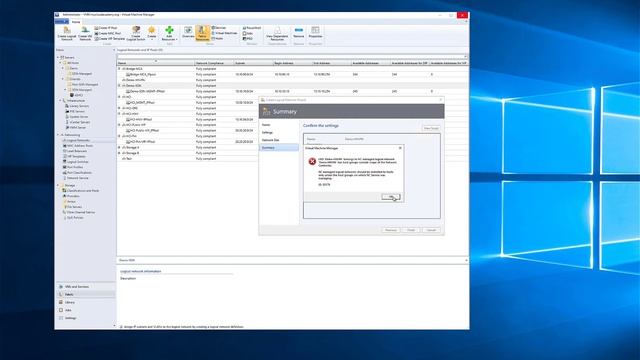Click the highlighted Fabric Resources icon
640x360 pixels.
pos(202,33)
